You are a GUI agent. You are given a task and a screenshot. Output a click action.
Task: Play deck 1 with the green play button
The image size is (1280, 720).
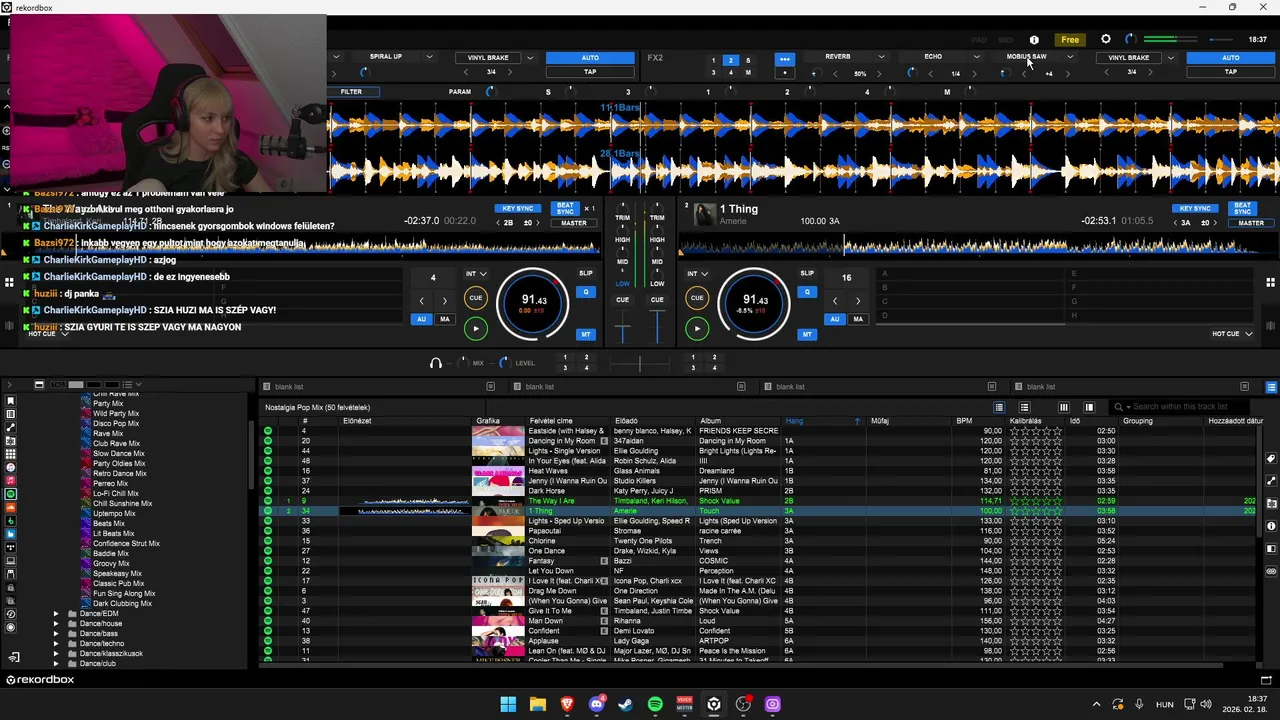pyautogui.click(x=475, y=328)
